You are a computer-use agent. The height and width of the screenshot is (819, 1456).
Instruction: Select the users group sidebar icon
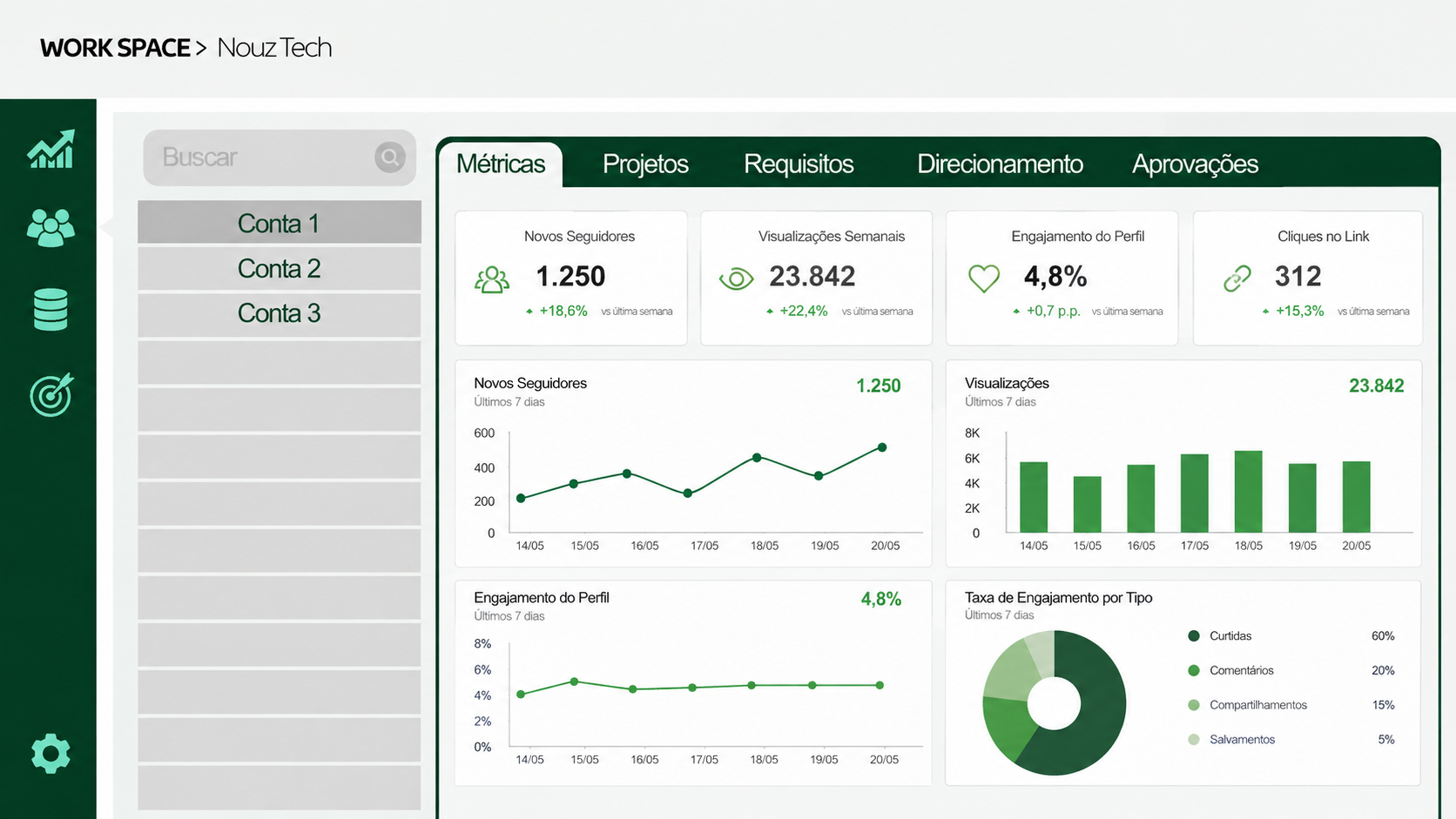[x=51, y=227]
